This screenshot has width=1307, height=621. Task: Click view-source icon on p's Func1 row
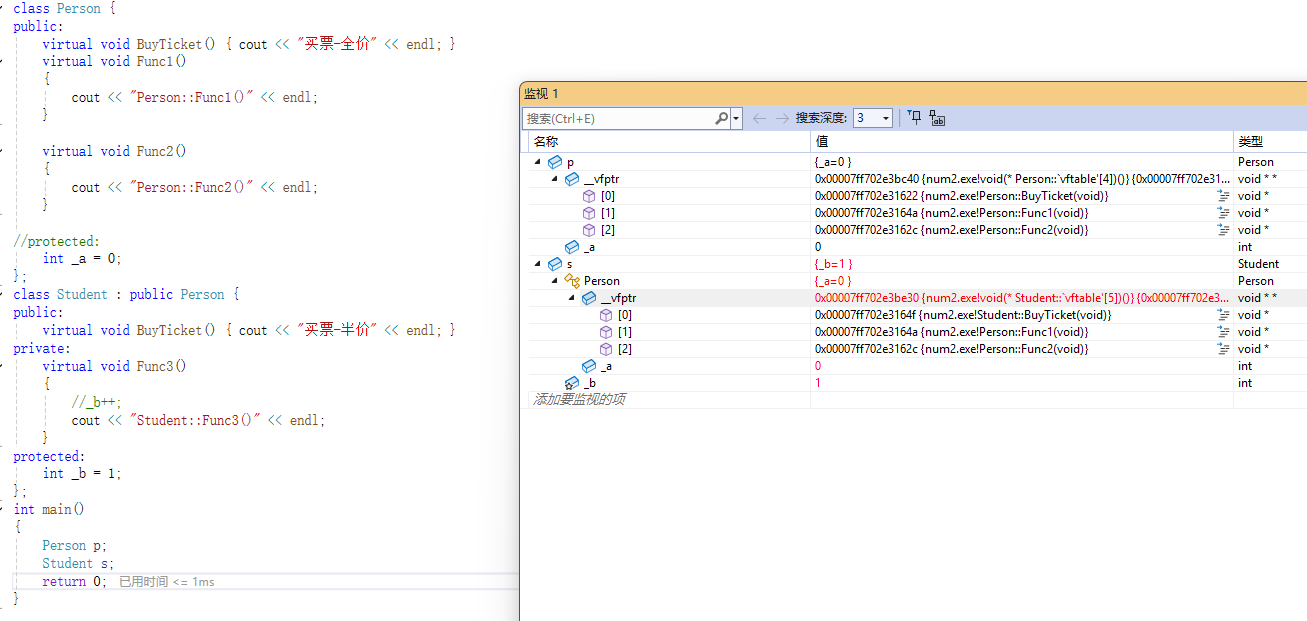point(1223,213)
